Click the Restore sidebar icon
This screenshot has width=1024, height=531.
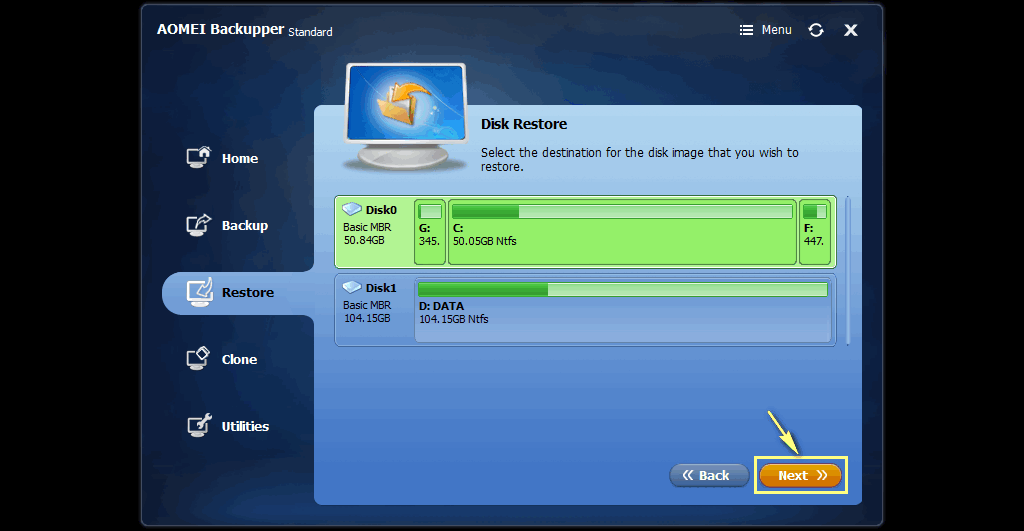pyautogui.click(x=199, y=292)
